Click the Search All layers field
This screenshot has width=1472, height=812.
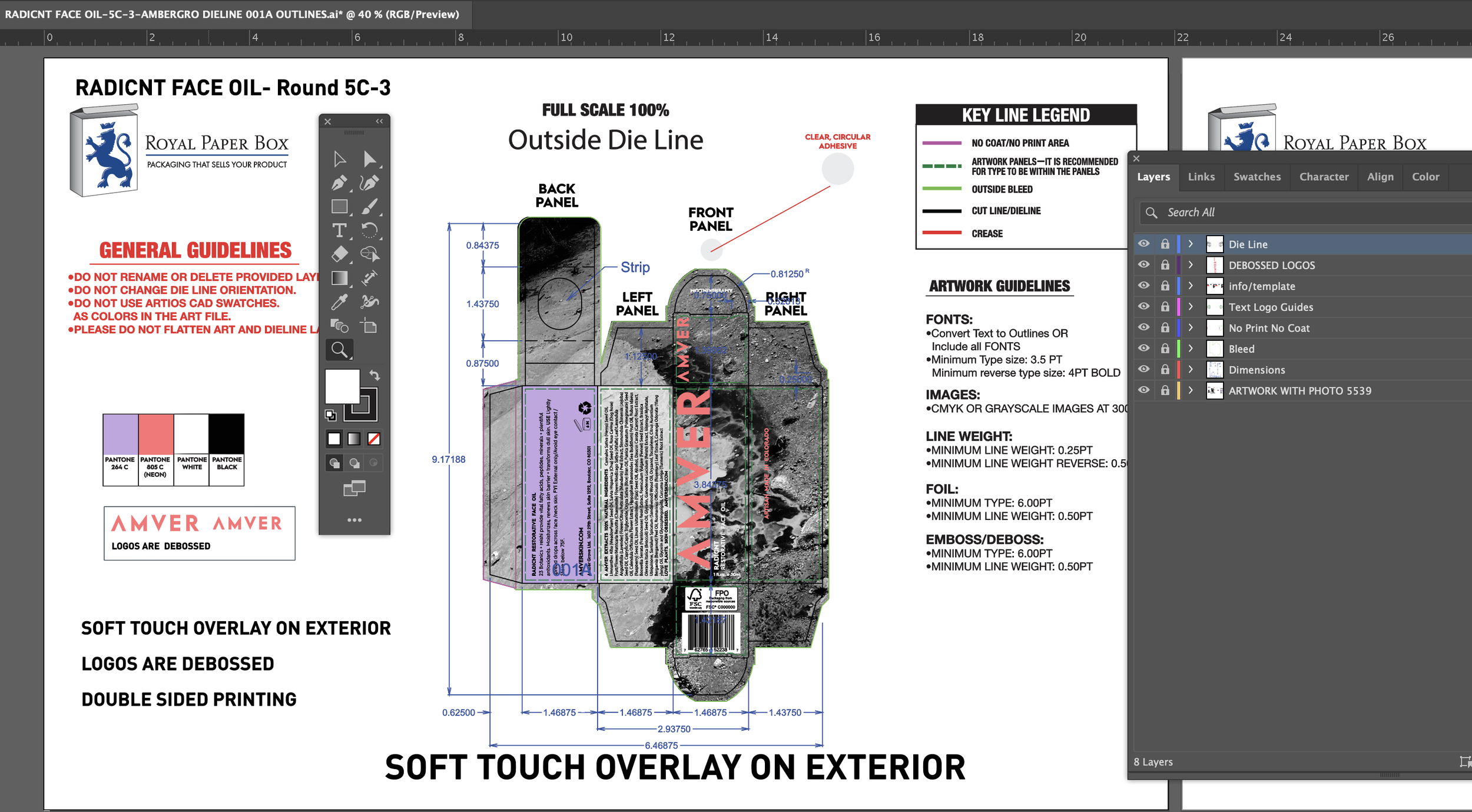pyautogui.click(x=1306, y=213)
